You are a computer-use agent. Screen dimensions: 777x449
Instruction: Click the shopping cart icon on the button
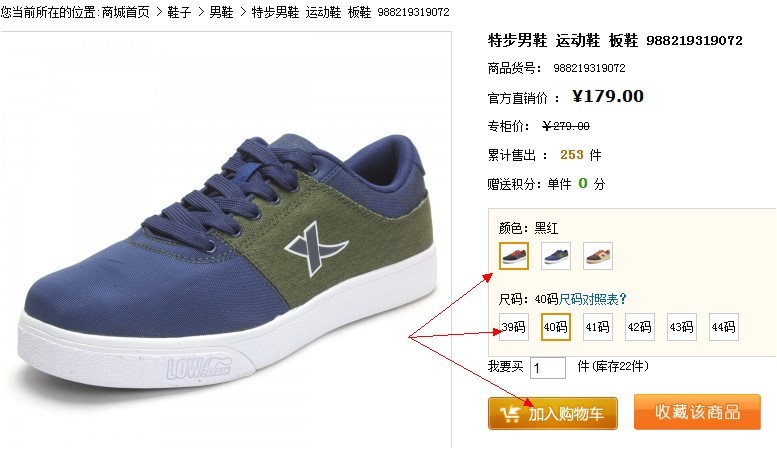click(510, 413)
